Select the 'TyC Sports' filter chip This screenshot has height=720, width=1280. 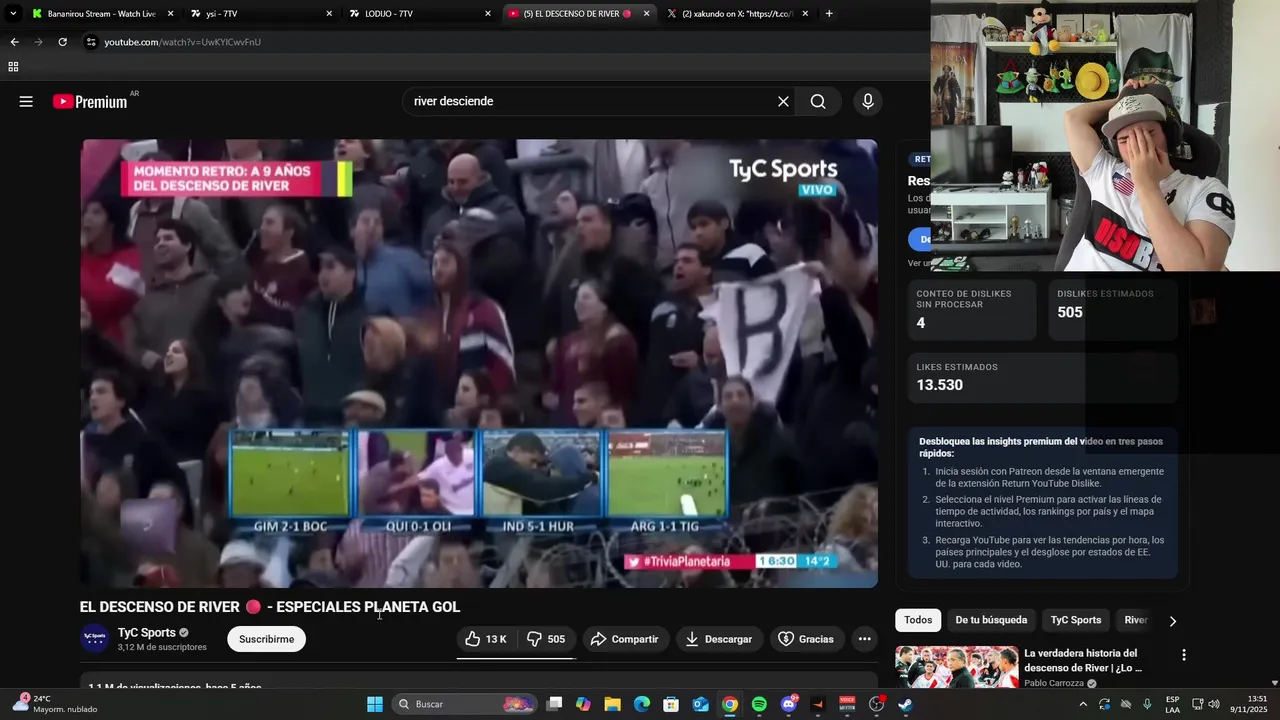(1076, 620)
